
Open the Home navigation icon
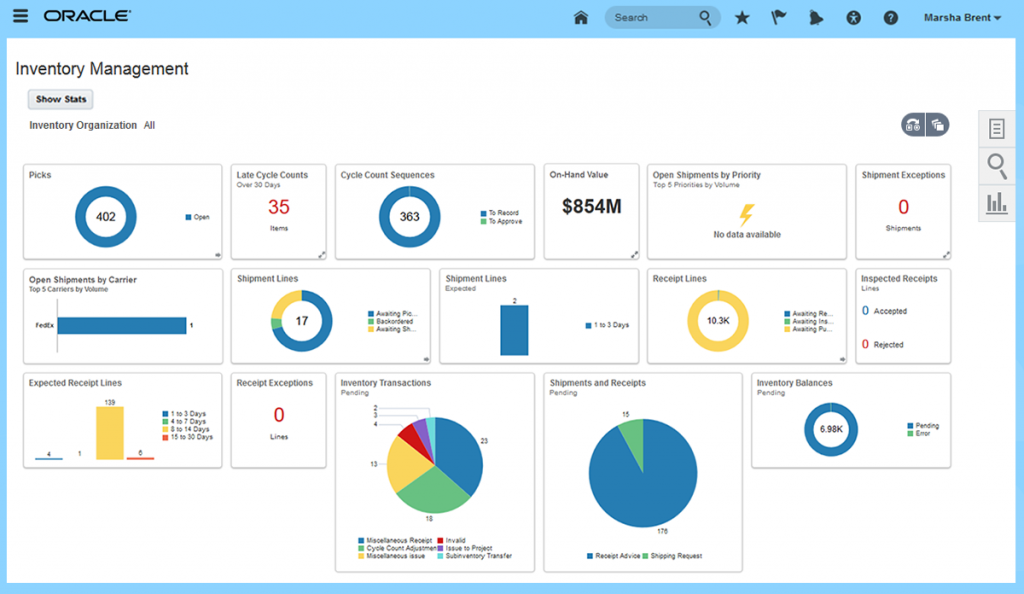click(580, 17)
